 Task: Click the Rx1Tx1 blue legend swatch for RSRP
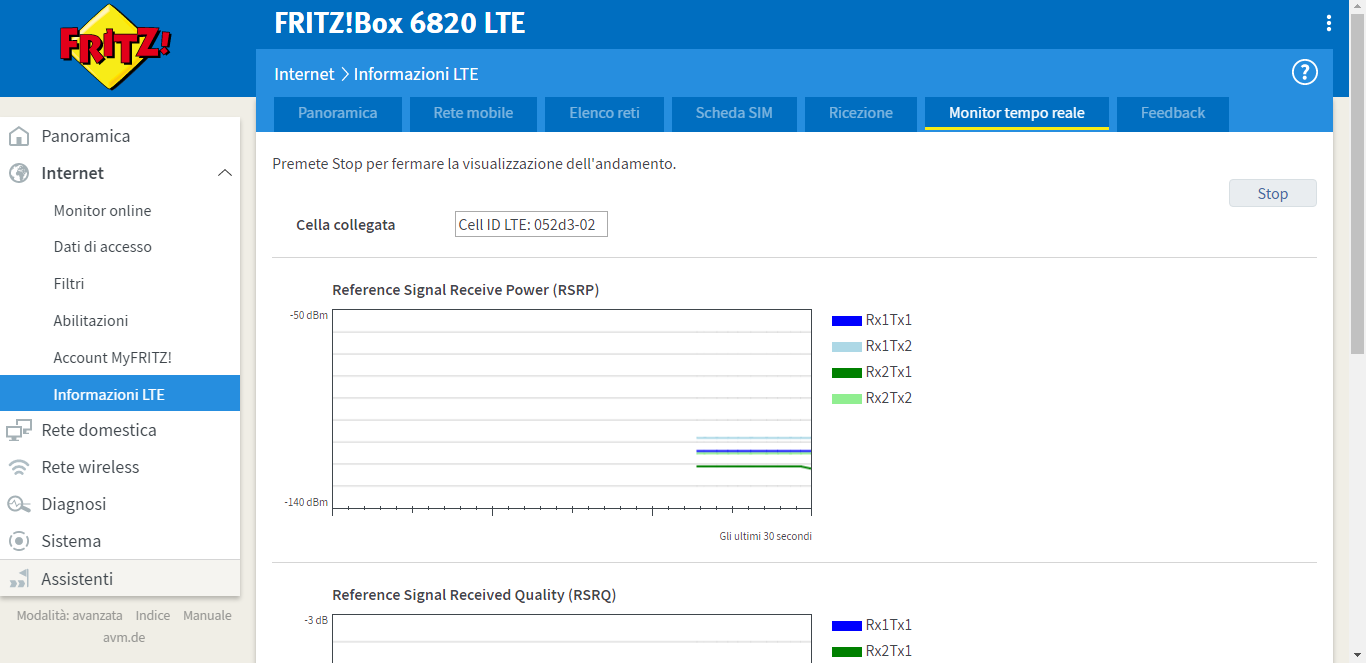846,321
